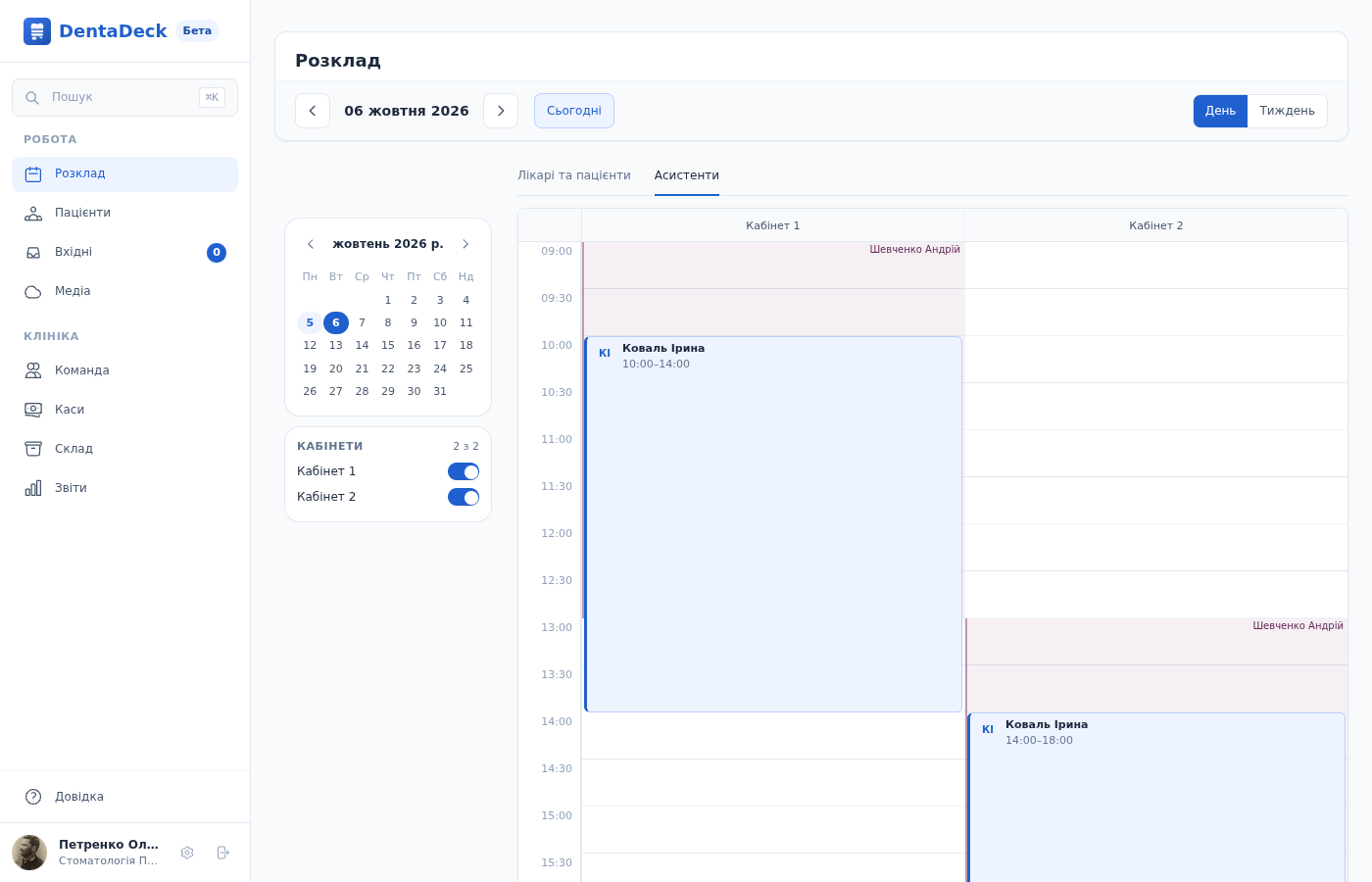This screenshot has height=882, width=1372.
Task: Open Пацієнти icon in sidebar
Action: (x=33, y=214)
